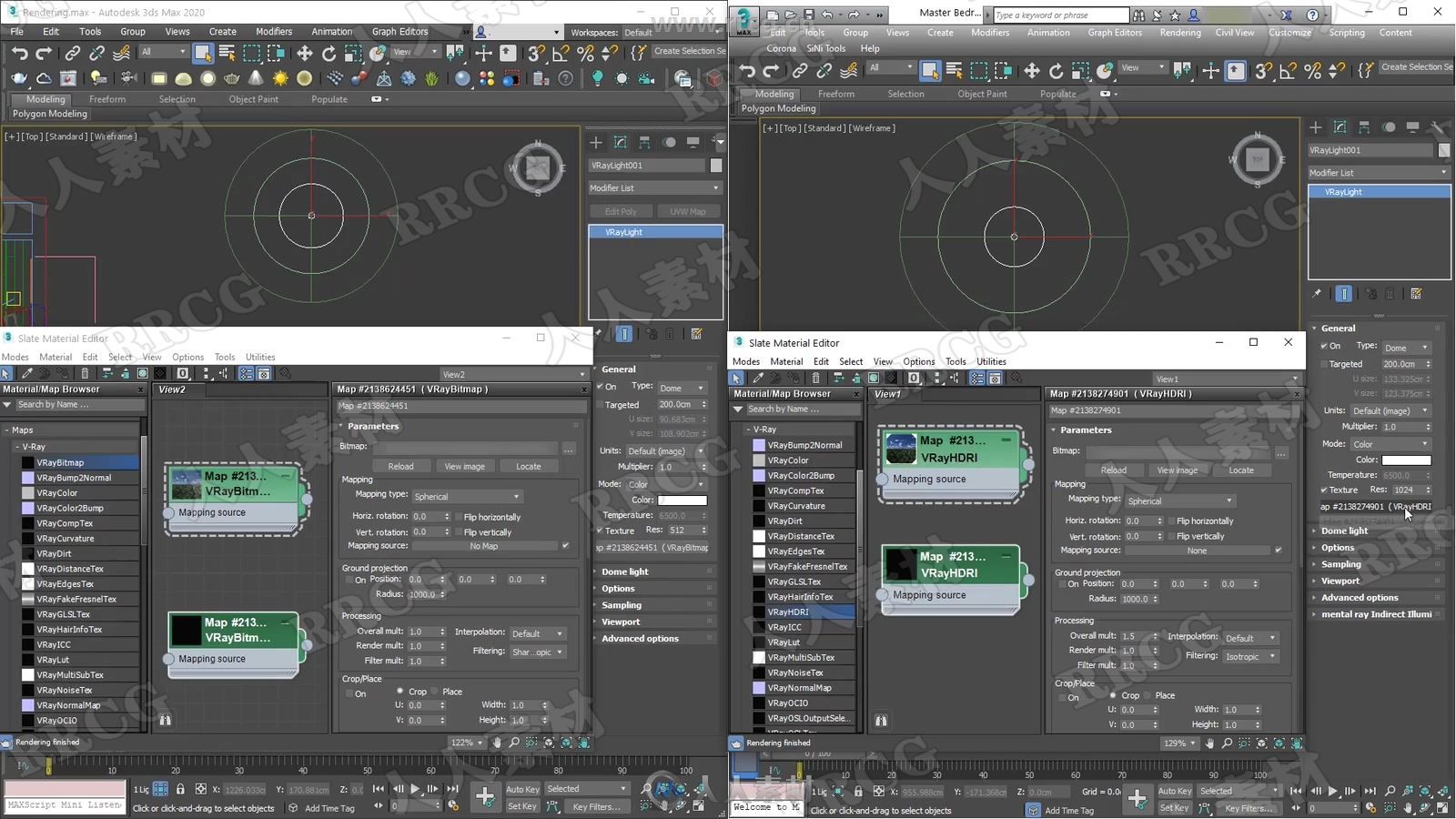Click Play Animation in left window playback controls
Viewport: 1456px width, 819px height.
[415, 789]
